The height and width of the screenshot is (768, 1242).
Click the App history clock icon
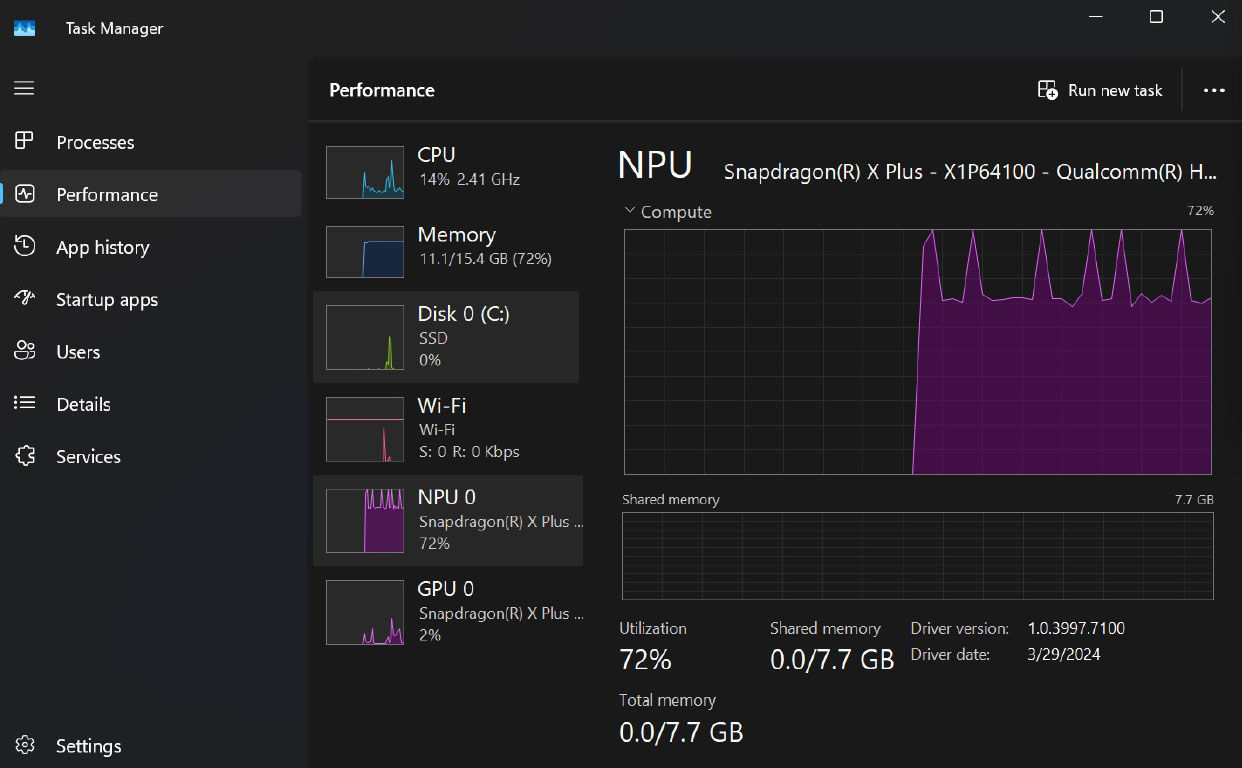point(25,246)
